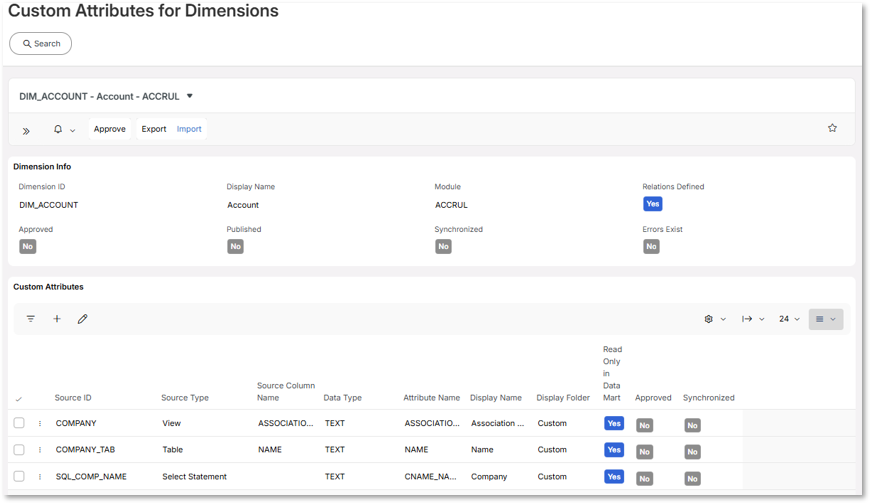This screenshot has height=504, width=871.
Task: Open the filter icon in Custom Attributes
Action: click(x=31, y=319)
